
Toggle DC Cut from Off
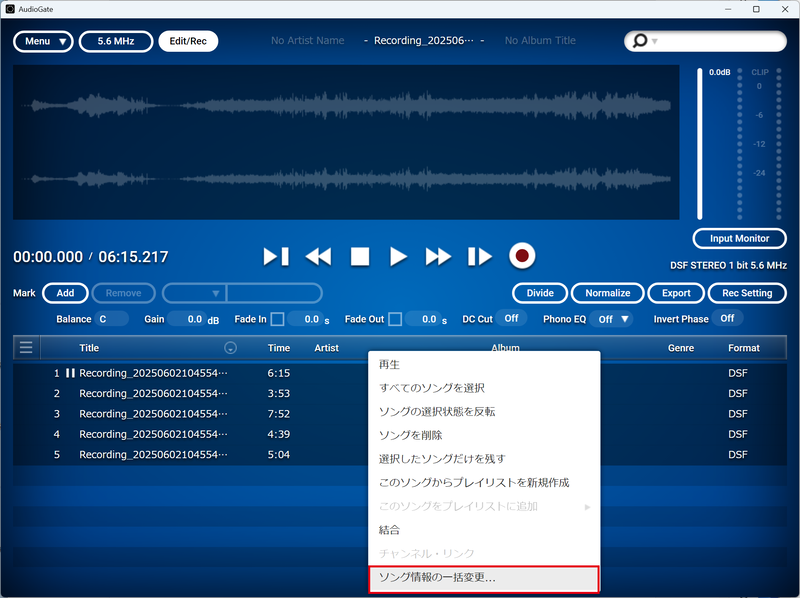click(510, 318)
